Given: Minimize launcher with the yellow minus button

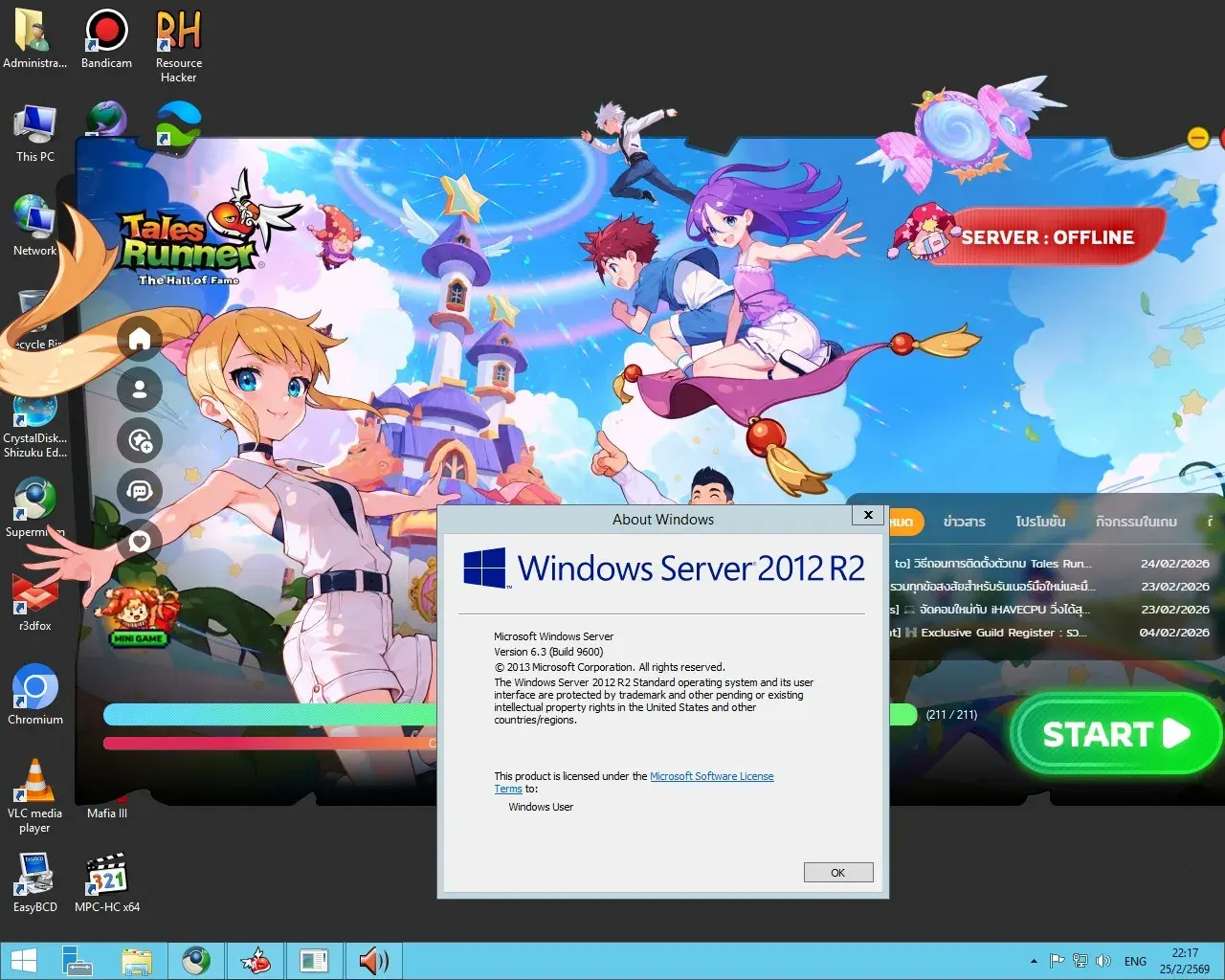Looking at the screenshot, I should coord(1197,138).
